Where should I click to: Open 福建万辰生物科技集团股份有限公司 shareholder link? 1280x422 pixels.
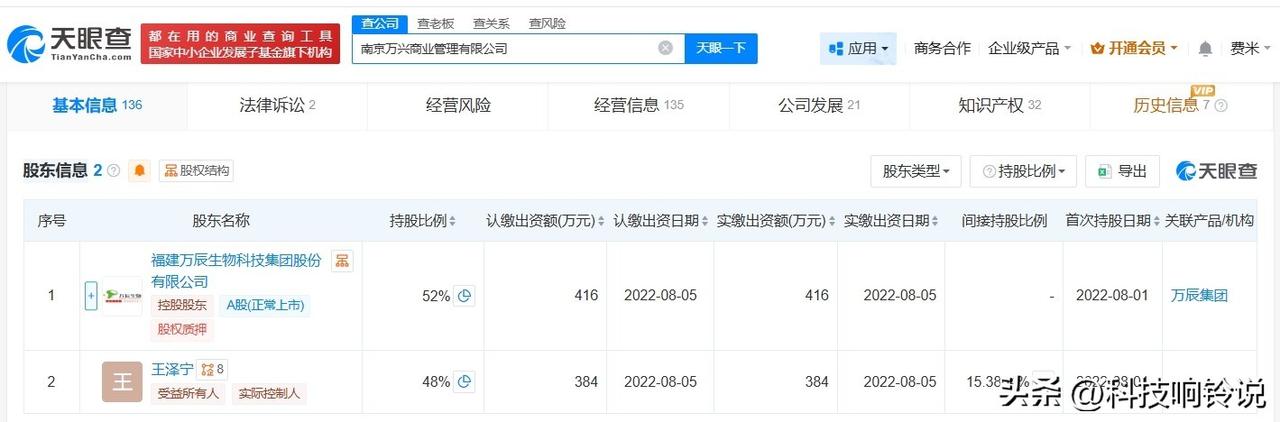pos(236,271)
